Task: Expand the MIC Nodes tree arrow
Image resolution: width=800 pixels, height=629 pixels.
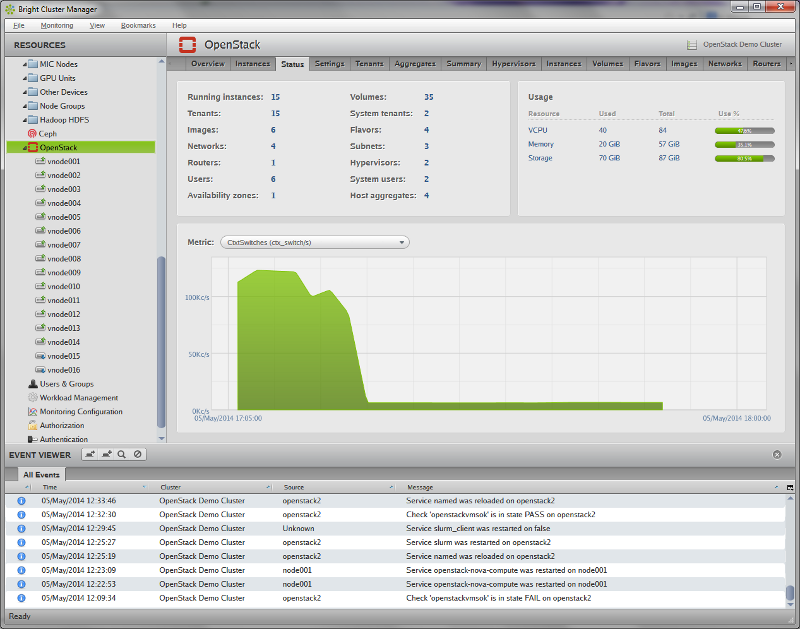Action: tap(24, 64)
